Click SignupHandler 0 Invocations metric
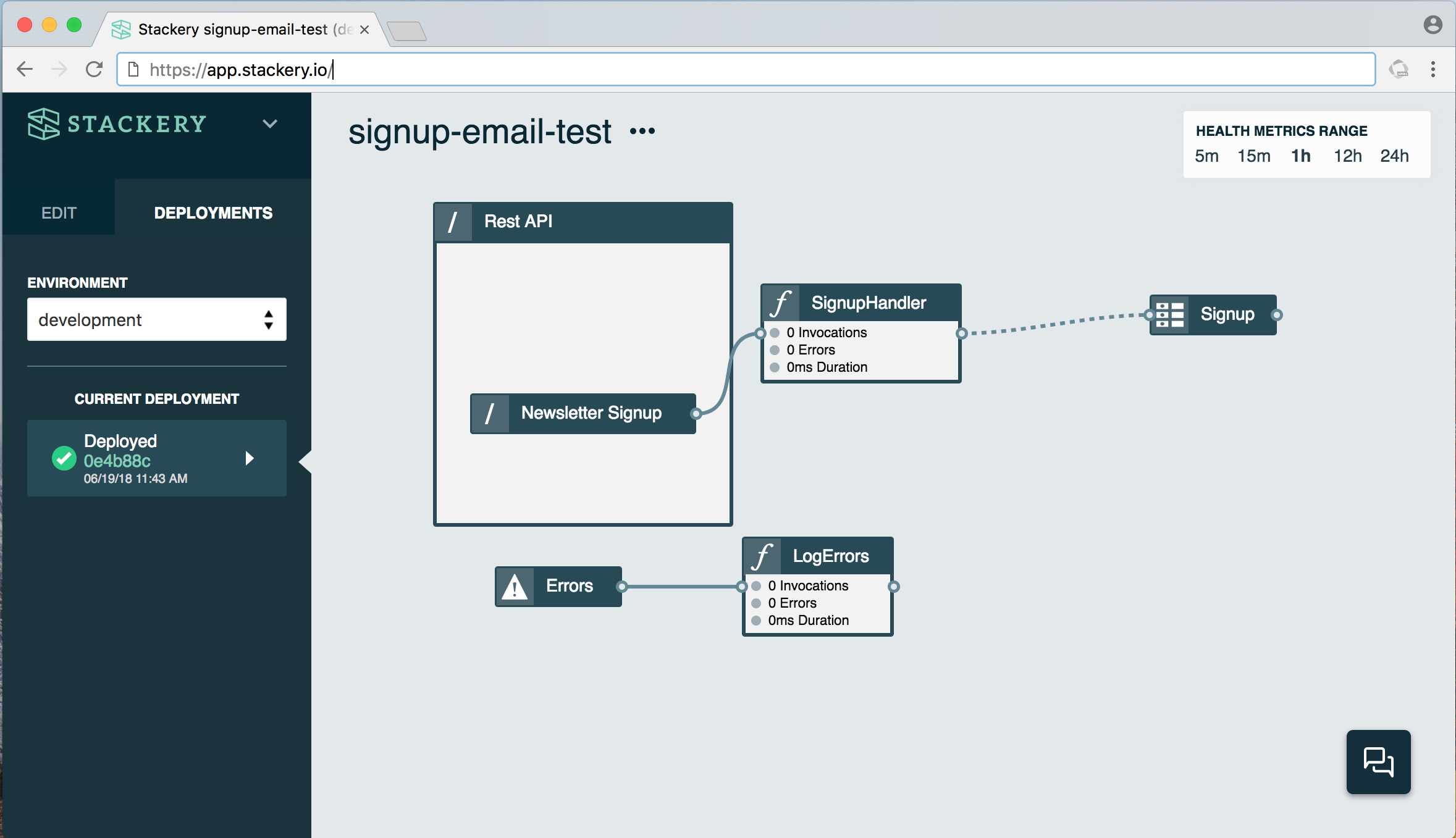Screen dimensions: 1456x838 827,332
